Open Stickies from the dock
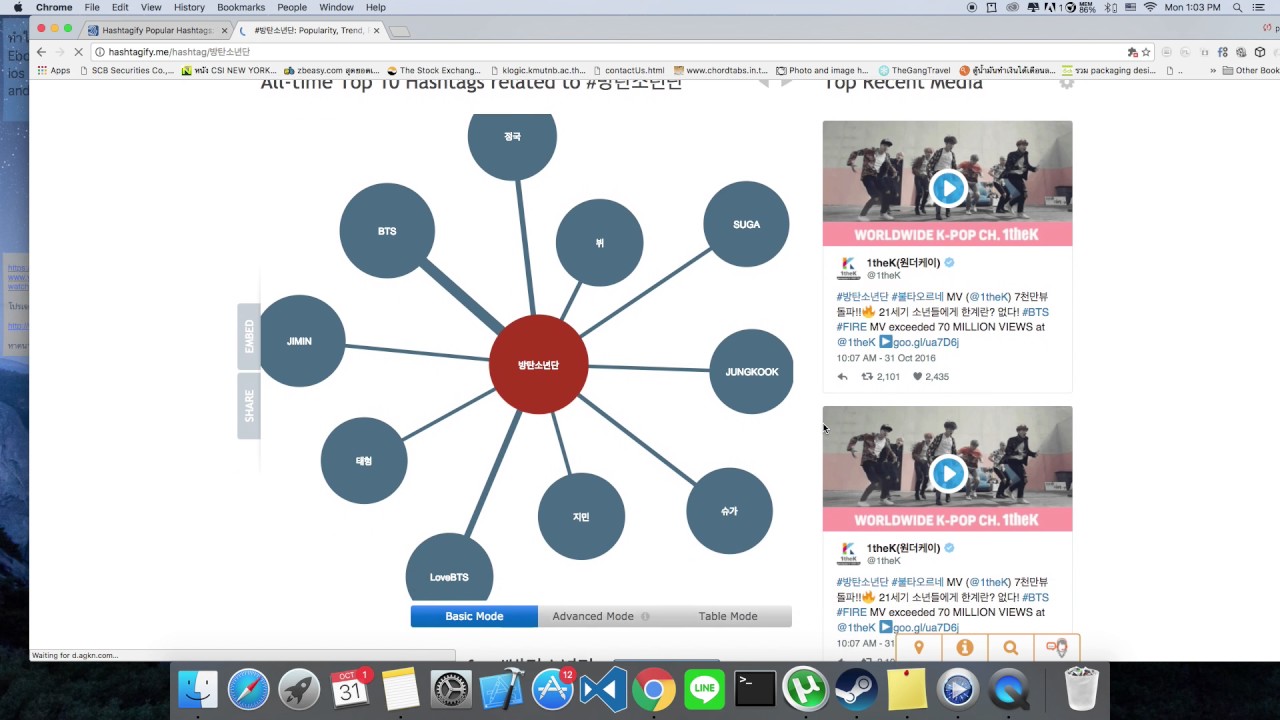Viewport: 1280px width, 720px height. [x=907, y=689]
